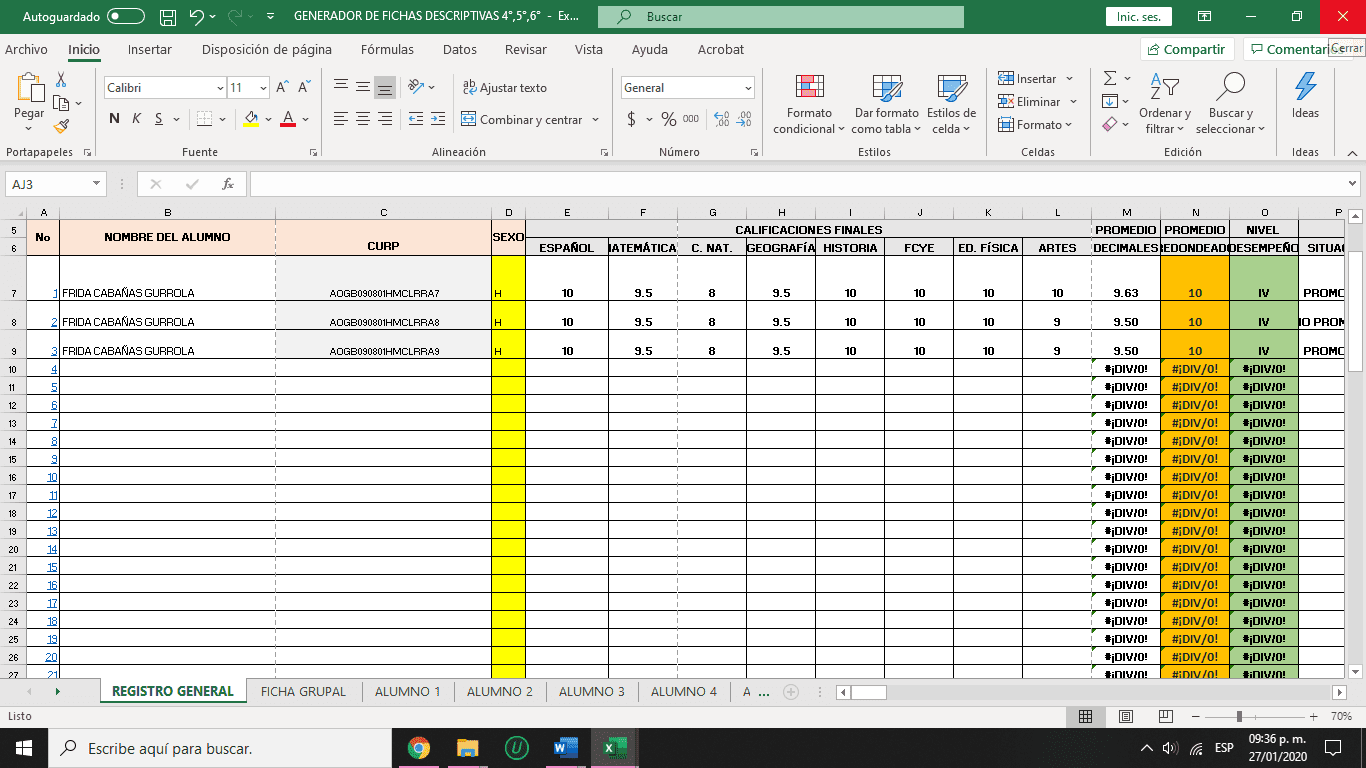Image resolution: width=1366 pixels, height=768 pixels.
Task: Open the Fórmulas ribbon tab
Action: coord(387,50)
